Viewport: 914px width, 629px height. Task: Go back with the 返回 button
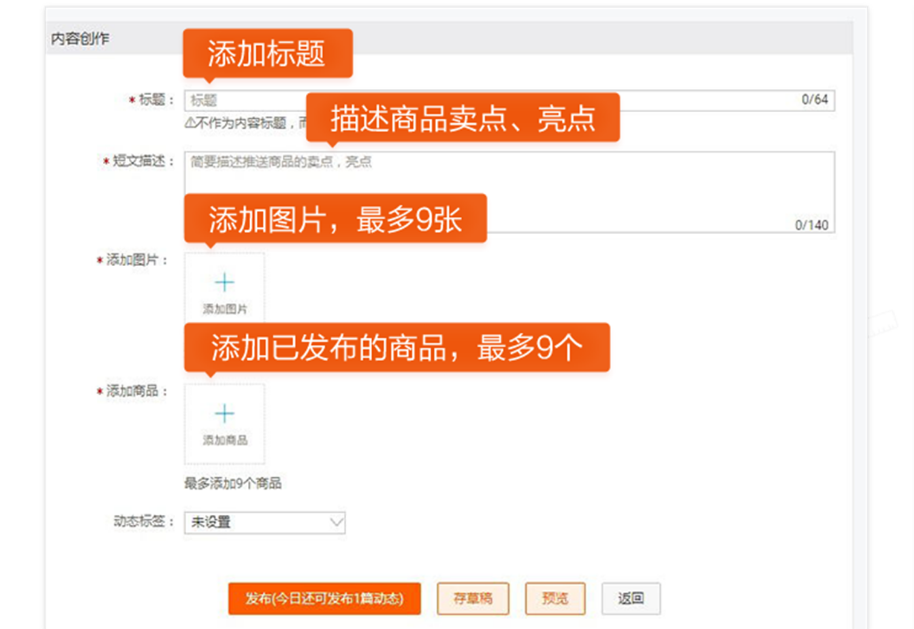631,598
